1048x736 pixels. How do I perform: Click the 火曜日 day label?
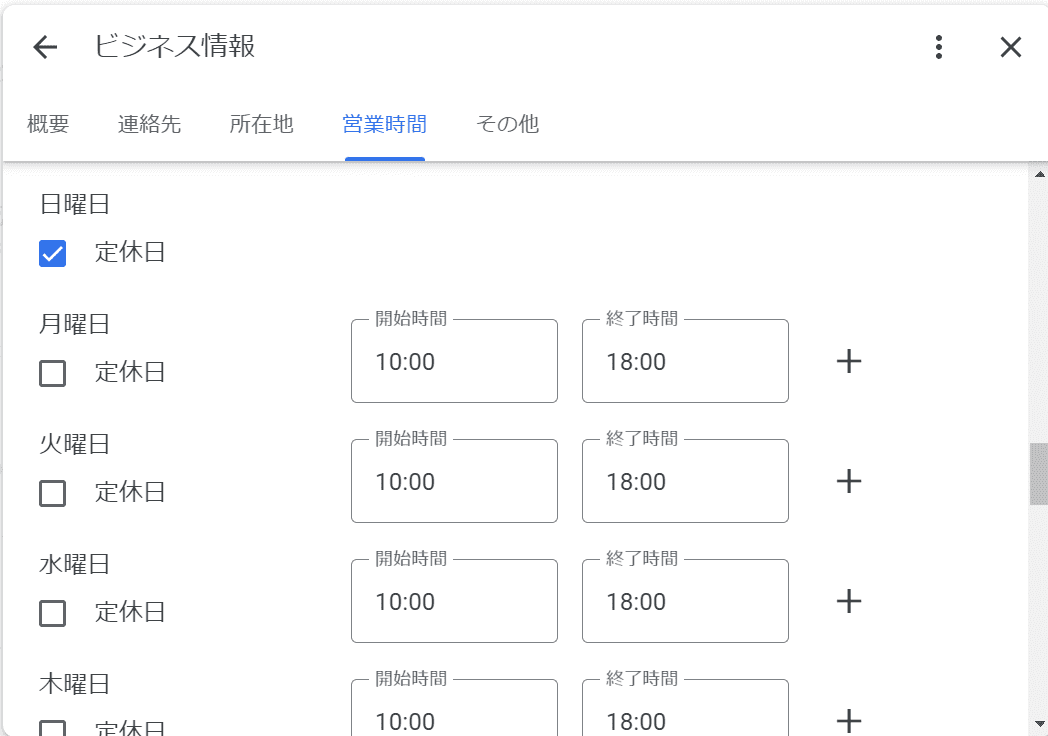74,444
